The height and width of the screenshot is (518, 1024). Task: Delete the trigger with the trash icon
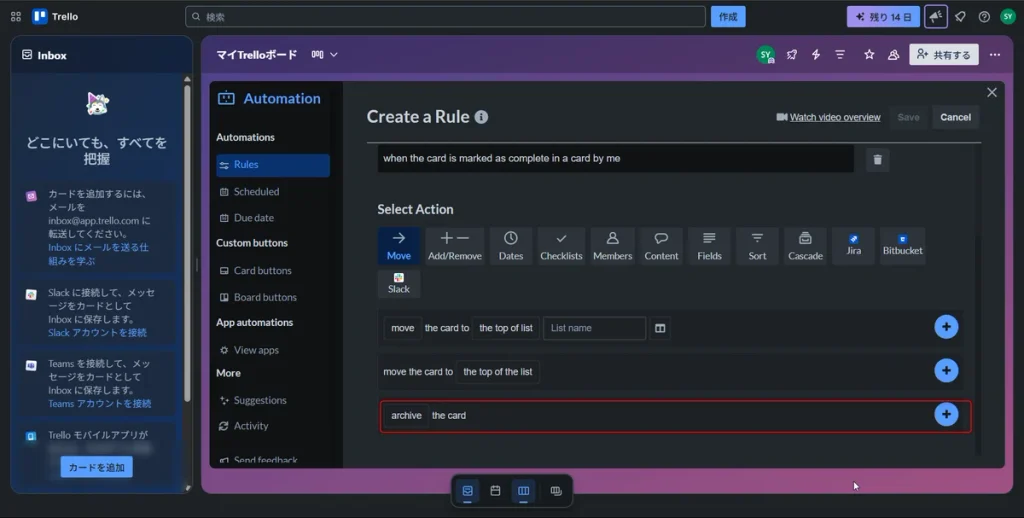877,159
